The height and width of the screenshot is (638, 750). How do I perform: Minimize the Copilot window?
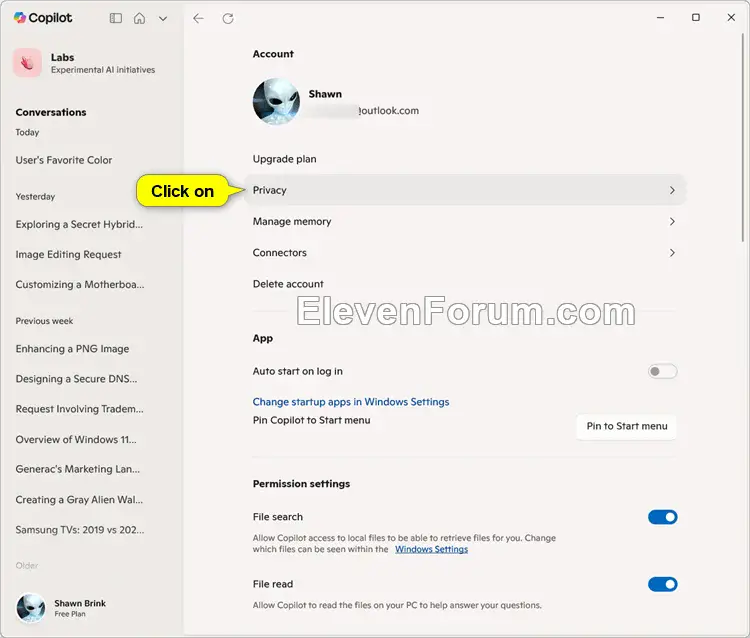pyautogui.click(x=661, y=18)
